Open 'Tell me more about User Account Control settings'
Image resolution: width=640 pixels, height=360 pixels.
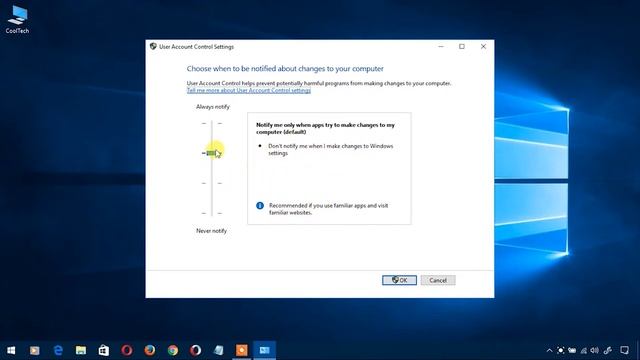click(249, 90)
